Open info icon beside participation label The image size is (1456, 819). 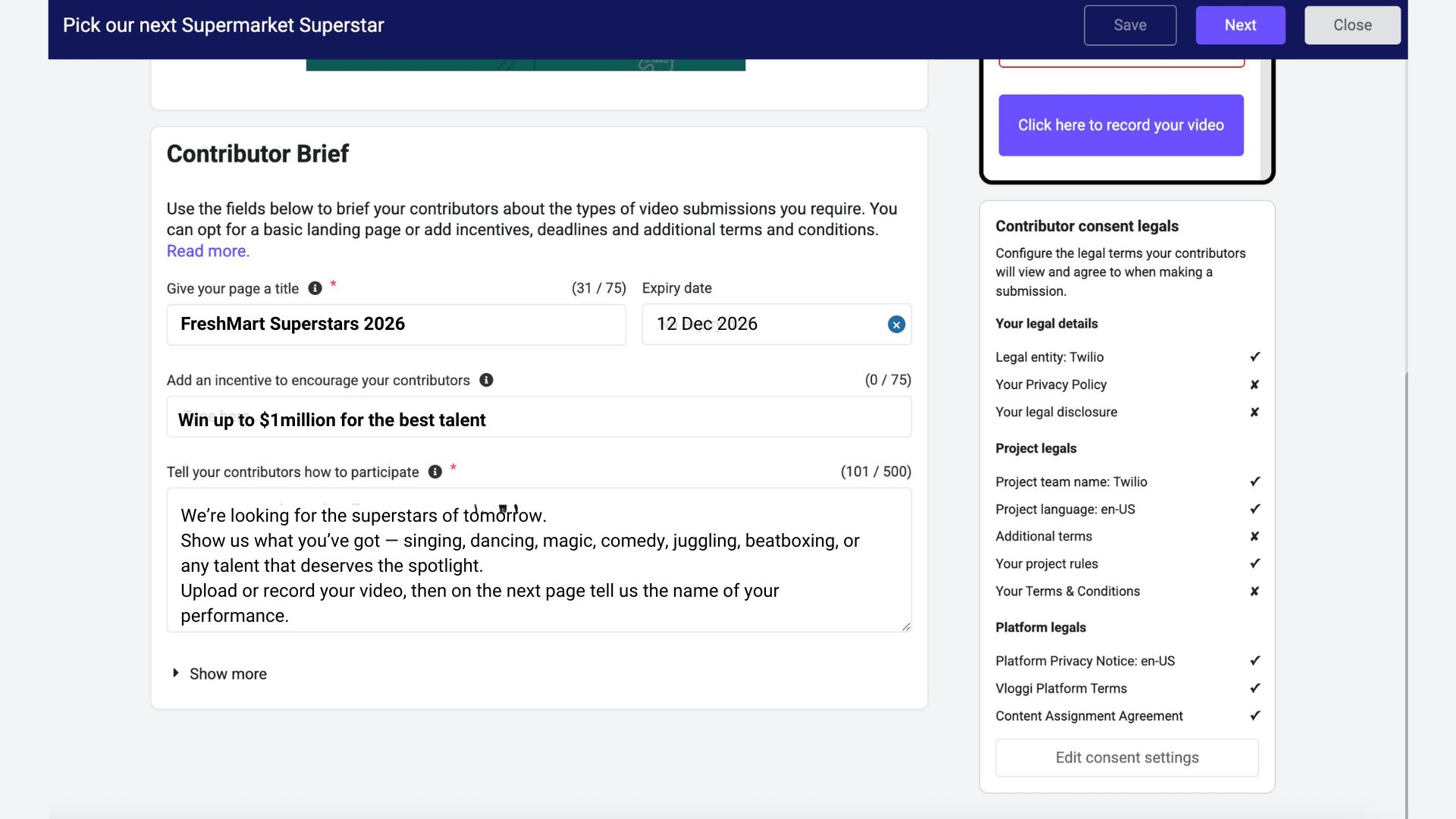435,472
